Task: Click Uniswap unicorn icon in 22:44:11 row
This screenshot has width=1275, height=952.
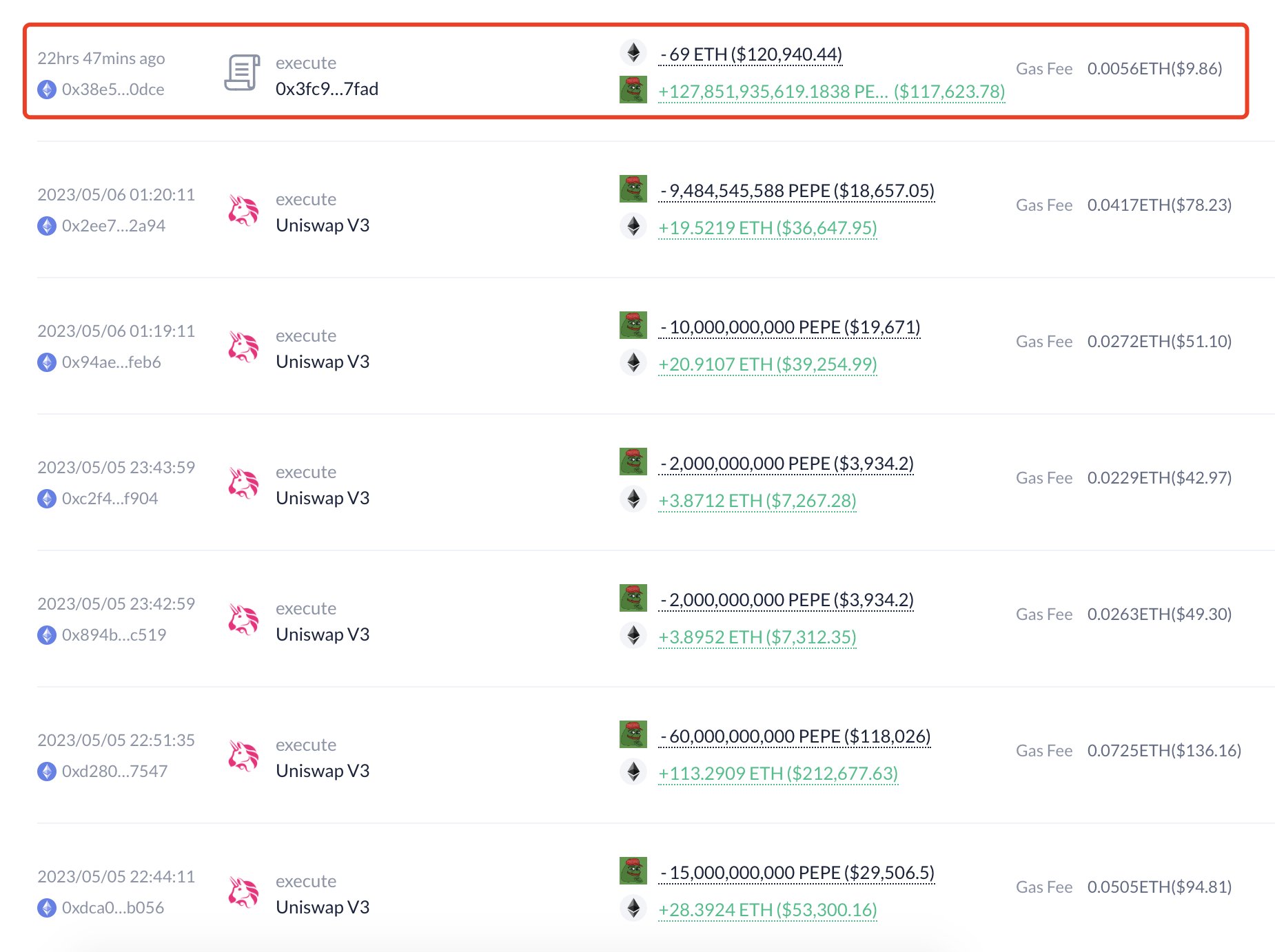Action: point(243,893)
